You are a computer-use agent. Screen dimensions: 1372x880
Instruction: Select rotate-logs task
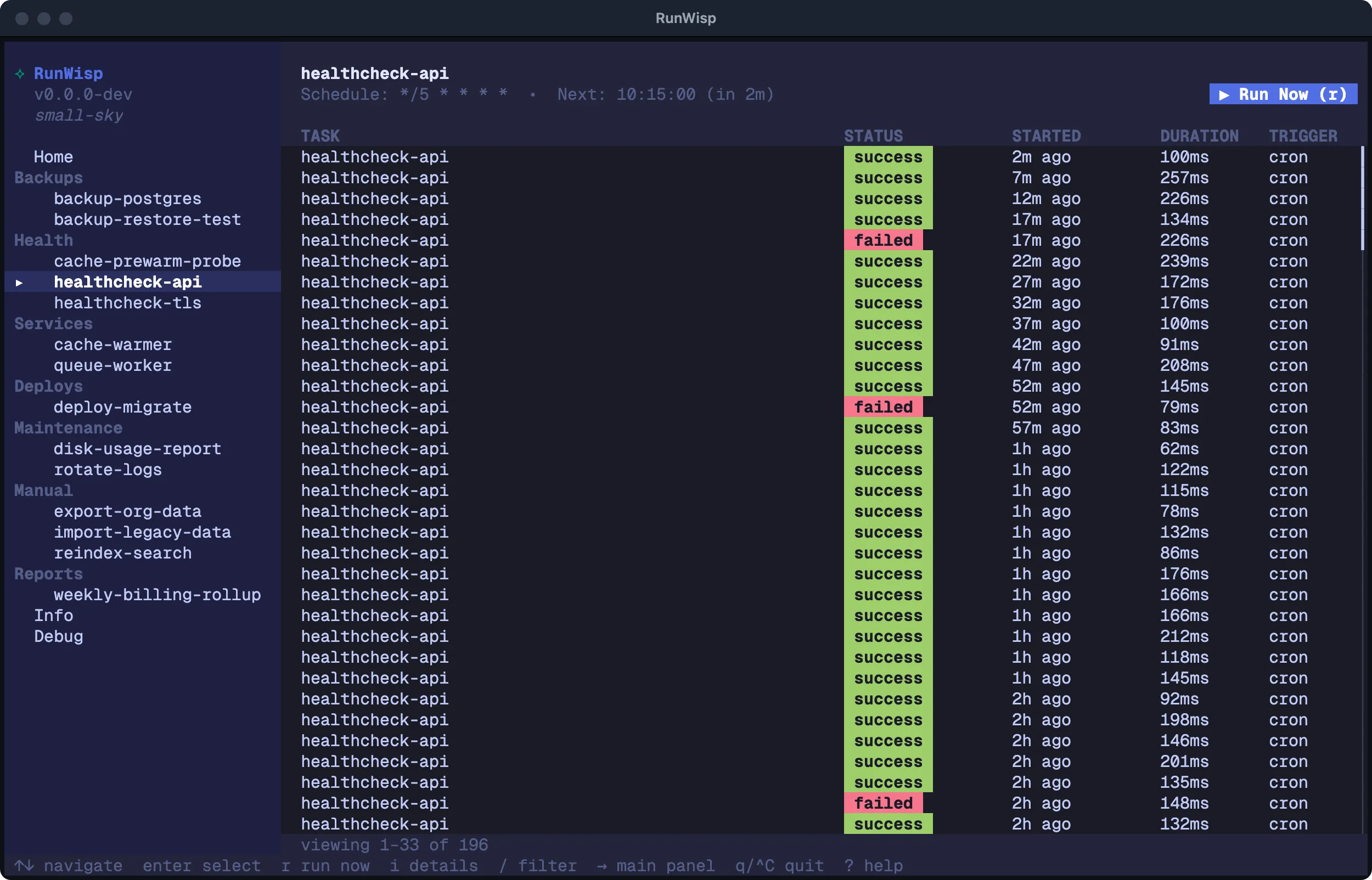pyautogui.click(x=108, y=470)
